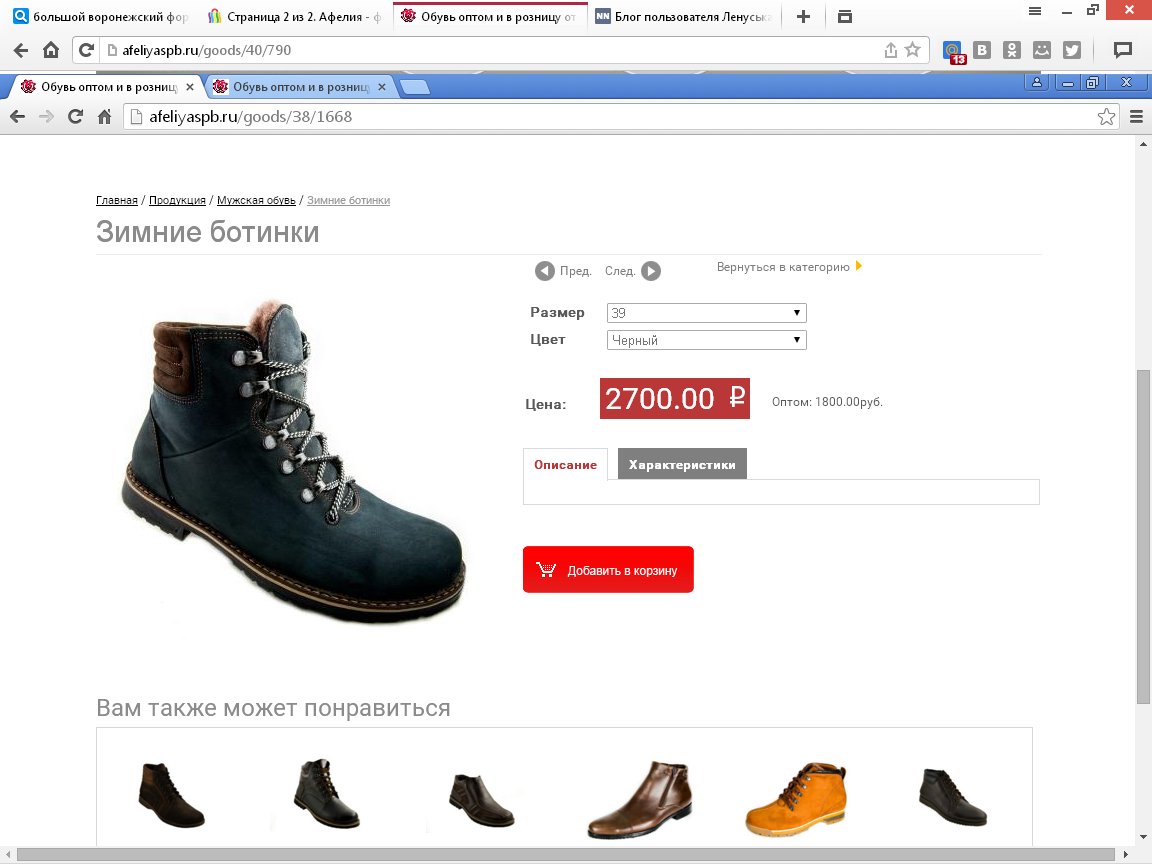Image resolution: width=1152 pixels, height=864 pixels.
Task: Close first inner tab 'Обувь оптом'
Action: point(190,87)
